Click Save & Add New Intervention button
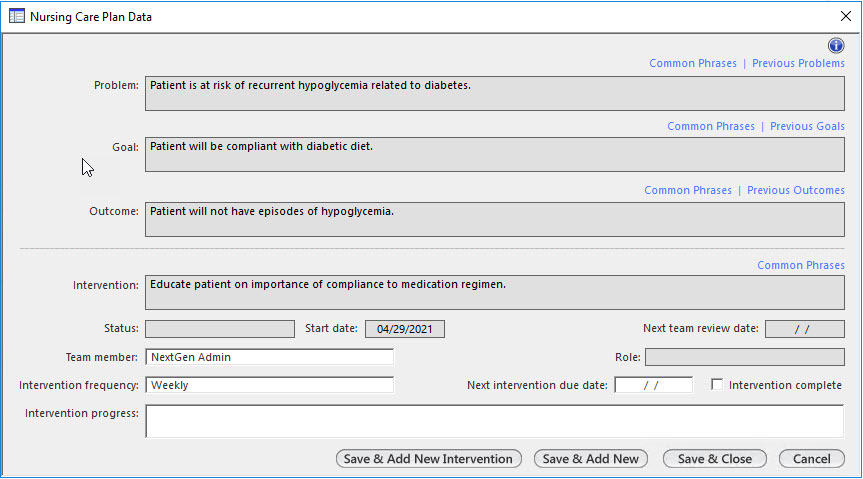 [x=429, y=459]
